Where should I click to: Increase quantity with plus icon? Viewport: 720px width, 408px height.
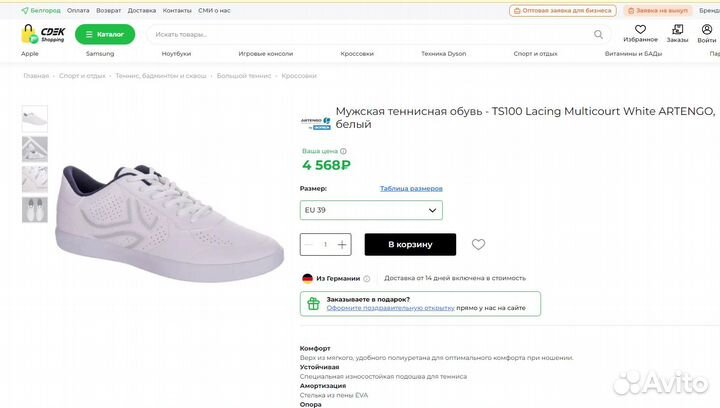click(x=342, y=244)
